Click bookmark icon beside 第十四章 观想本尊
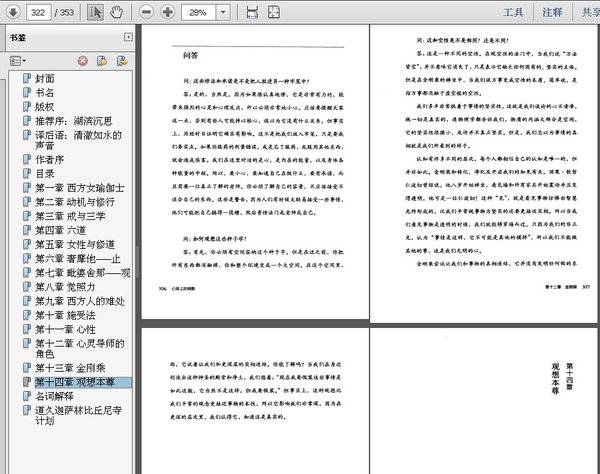600x474 pixels. 27,382
